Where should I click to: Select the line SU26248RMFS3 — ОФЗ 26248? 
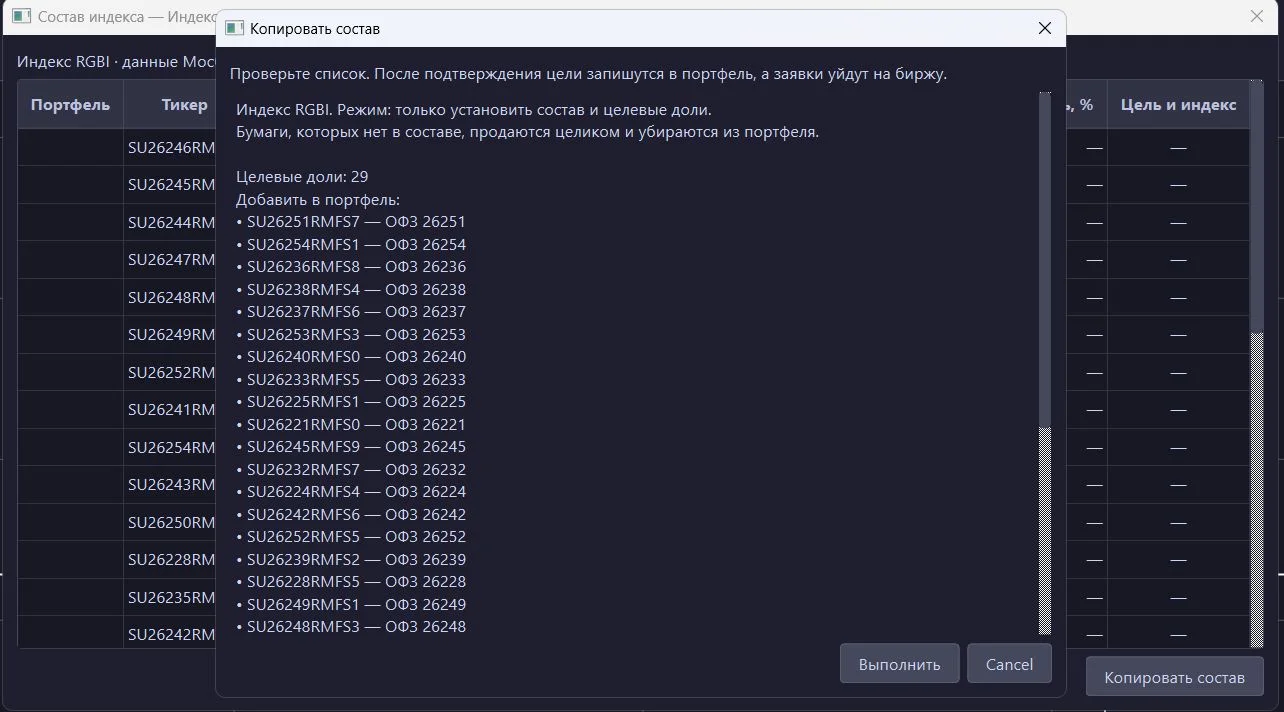click(x=351, y=627)
